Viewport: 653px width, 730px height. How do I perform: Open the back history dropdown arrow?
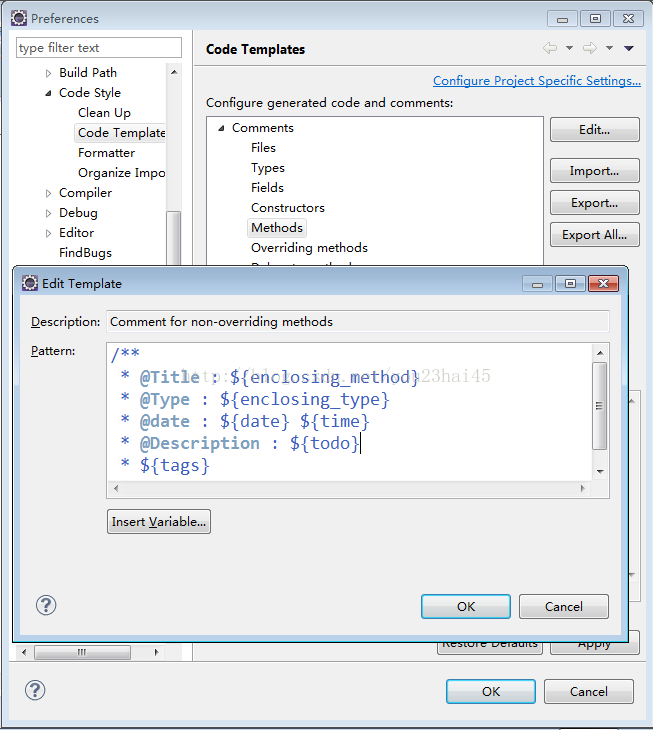[x=569, y=48]
